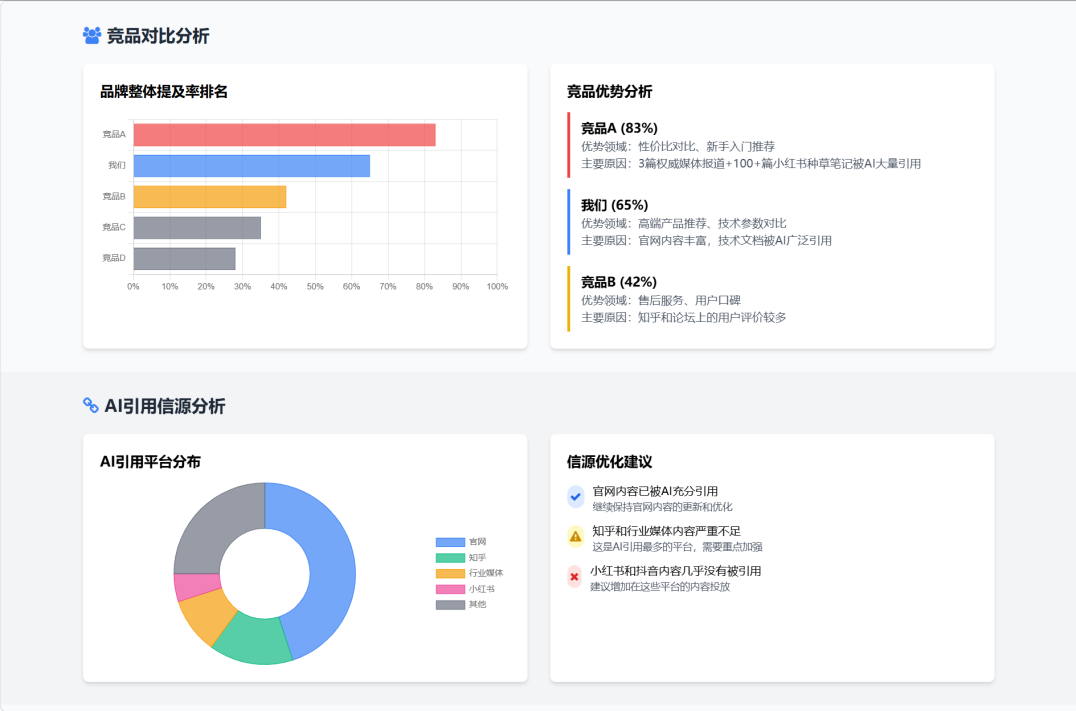
Task: Click the 竞品B axis label
Action: tap(114, 196)
